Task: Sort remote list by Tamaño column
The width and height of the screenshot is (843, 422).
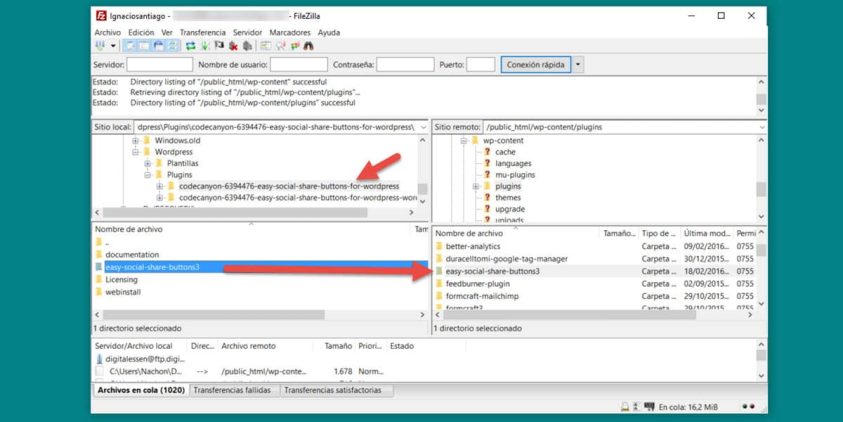Action: (619, 233)
